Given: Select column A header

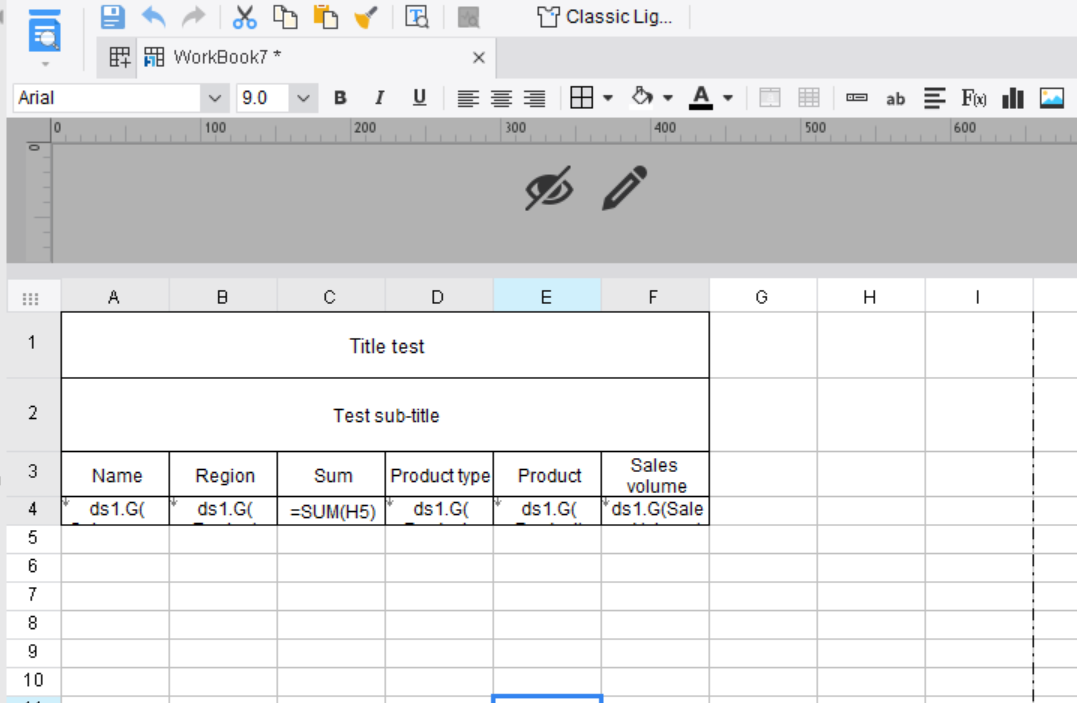Looking at the screenshot, I should coord(115,296).
